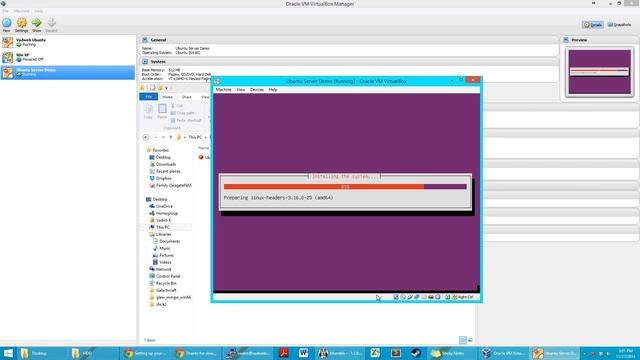
Task: Select Desktop under Favorites
Action: pos(160,157)
